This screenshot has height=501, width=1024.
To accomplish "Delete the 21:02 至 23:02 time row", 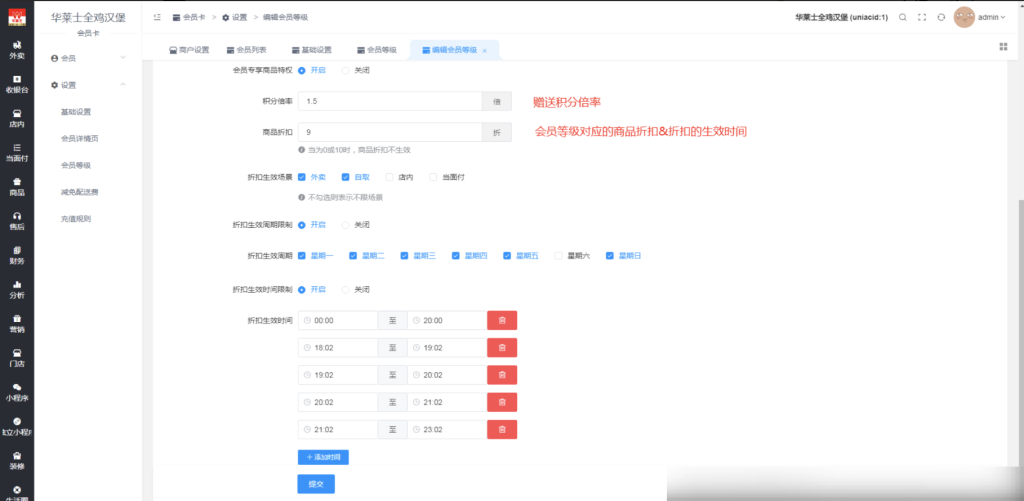I will 502,430.
